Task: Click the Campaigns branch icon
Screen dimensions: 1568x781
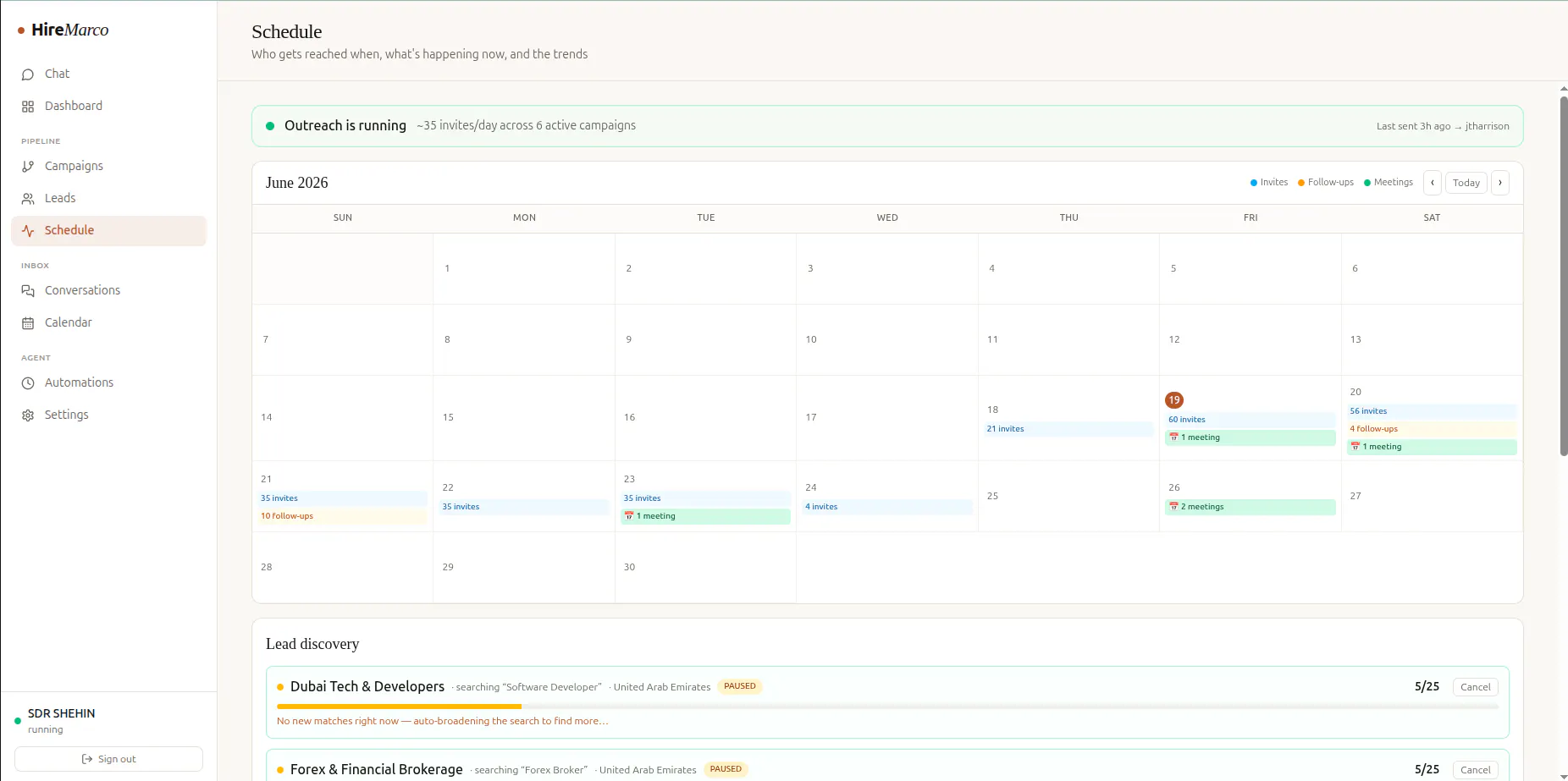Action: pyautogui.click(x=28, y=167)
